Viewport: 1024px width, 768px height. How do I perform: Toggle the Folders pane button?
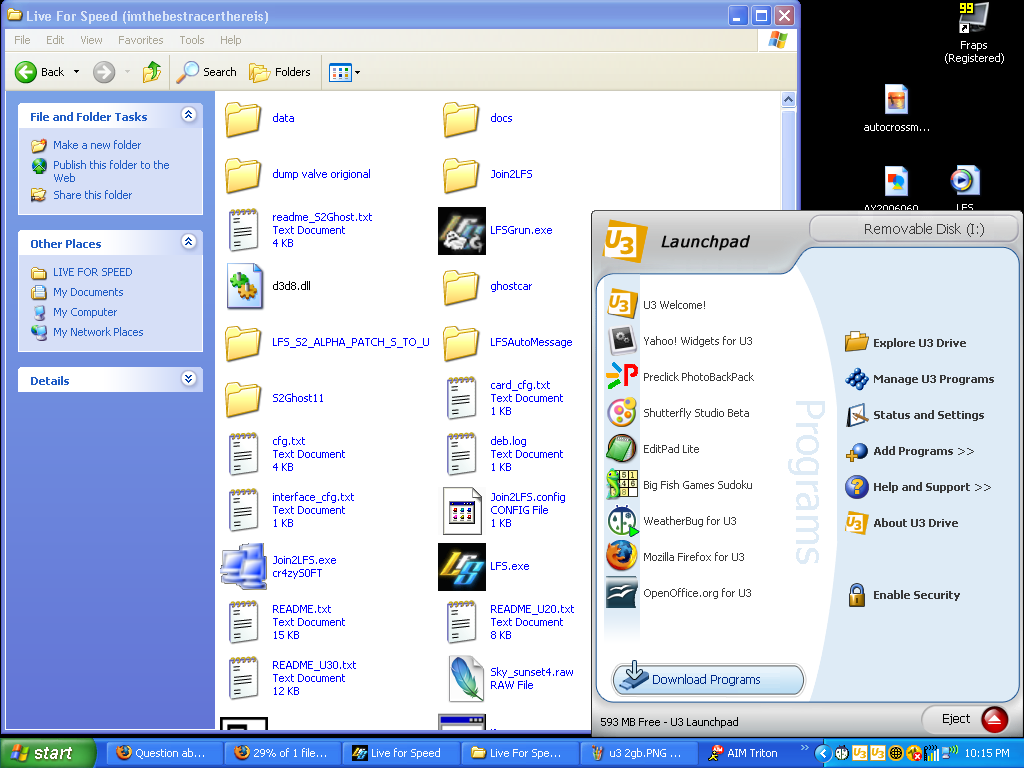click(280, 71)
